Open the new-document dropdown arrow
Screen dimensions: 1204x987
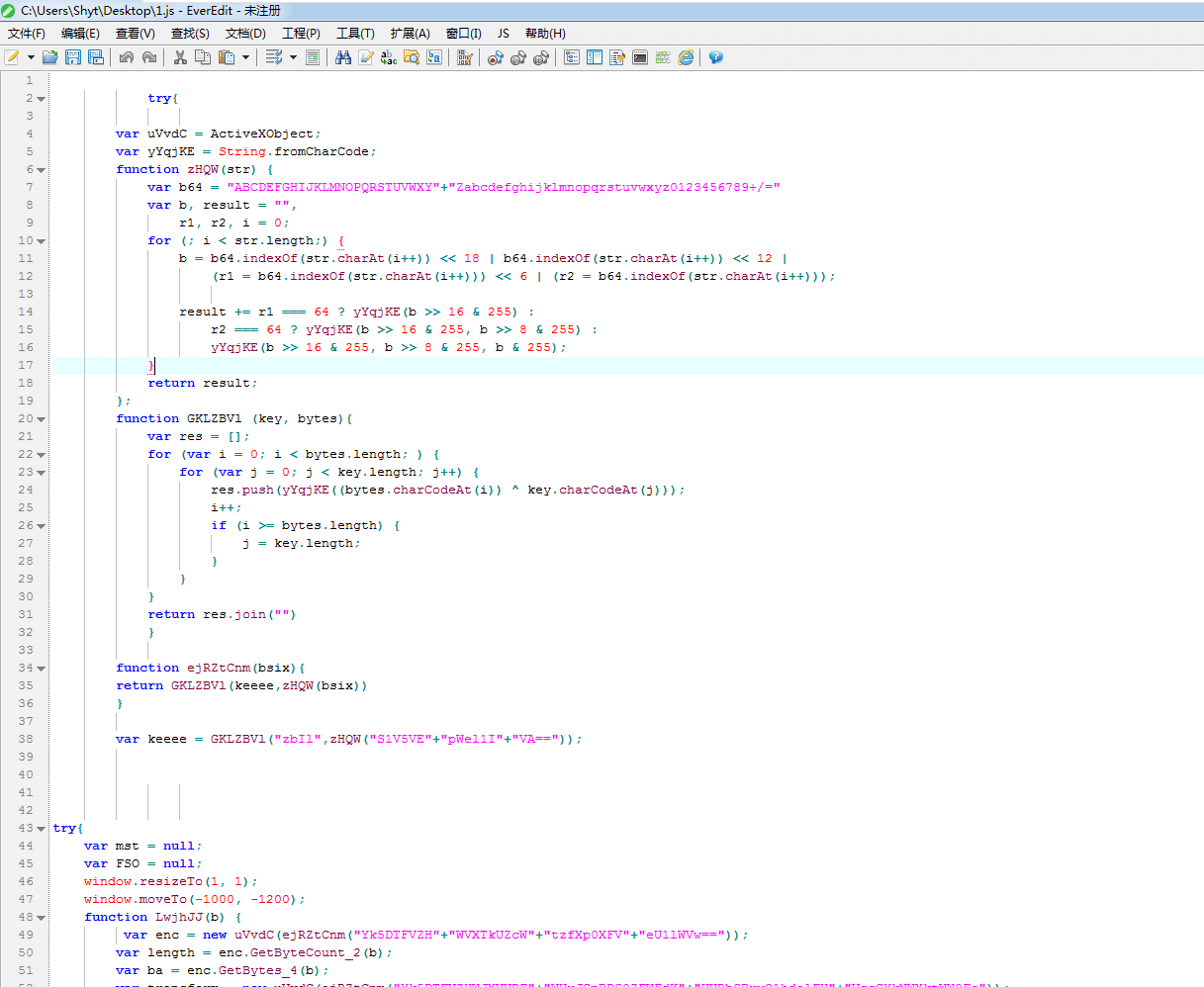pos(31,57)
